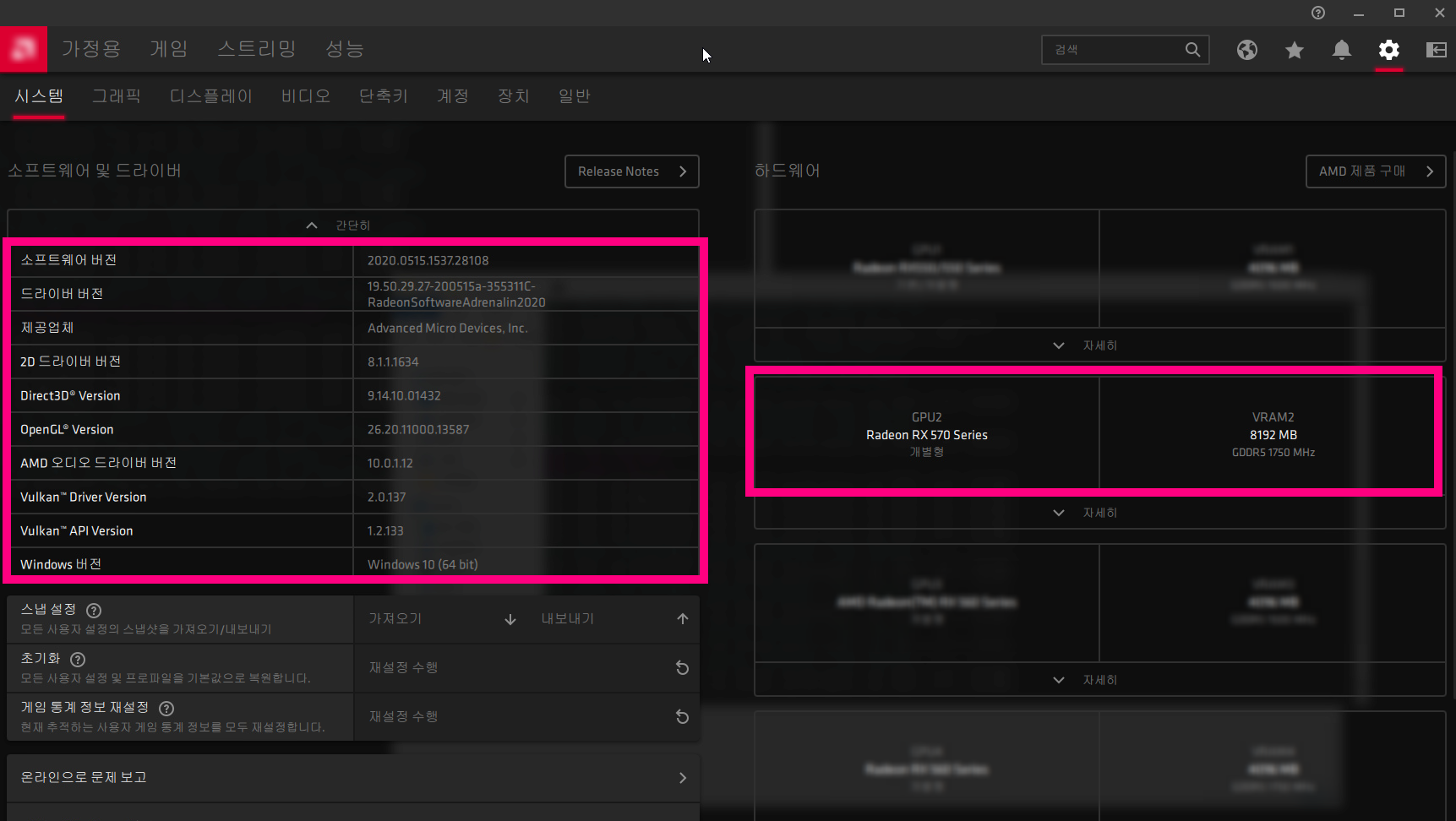The width and height of the screenshot is (1456, 821).
Task: Click help icon next to 게임 통계 정보 재설정
Action: point(166,708)
